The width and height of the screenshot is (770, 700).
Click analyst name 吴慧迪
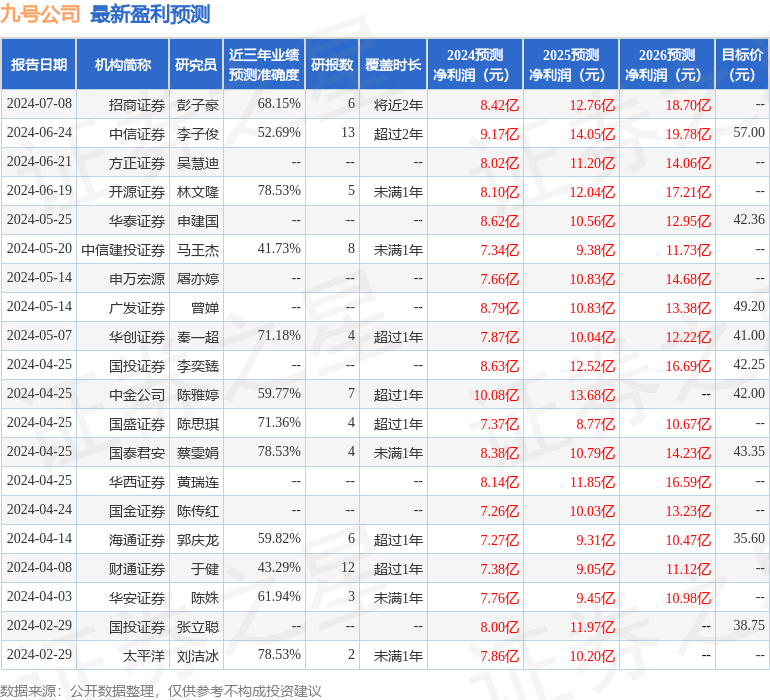198,163
